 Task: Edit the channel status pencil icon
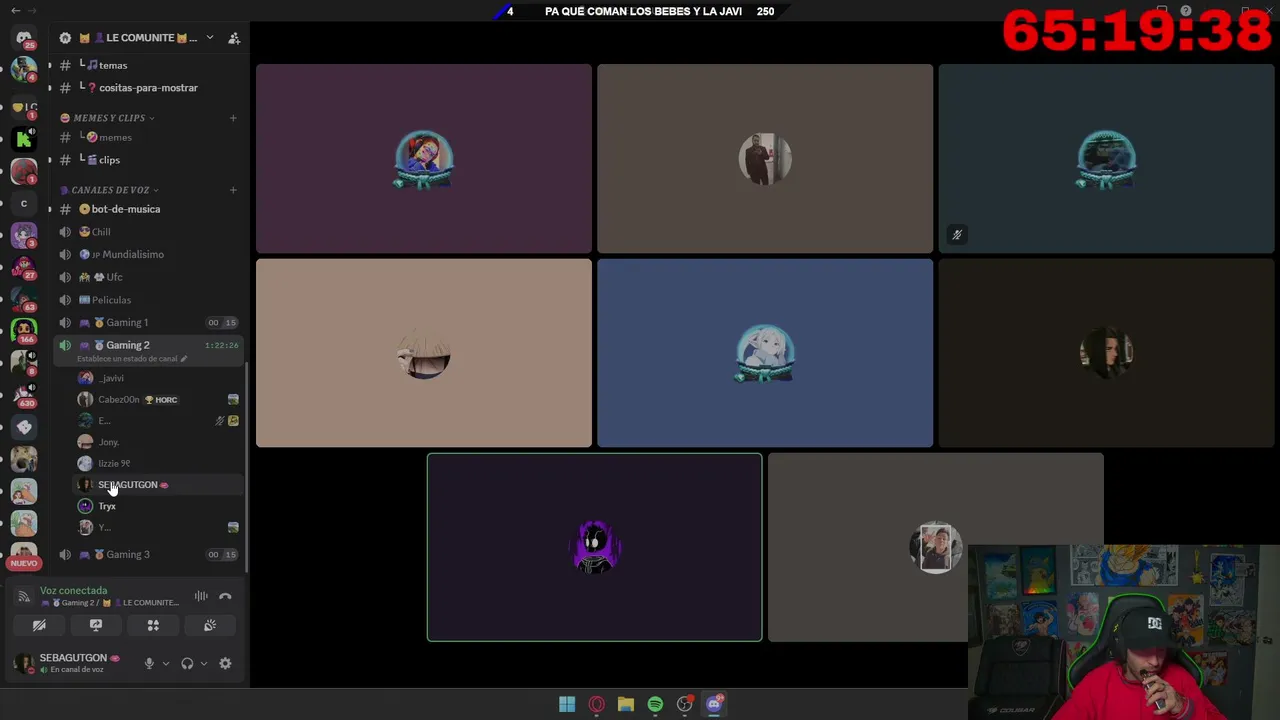[183, 358]
